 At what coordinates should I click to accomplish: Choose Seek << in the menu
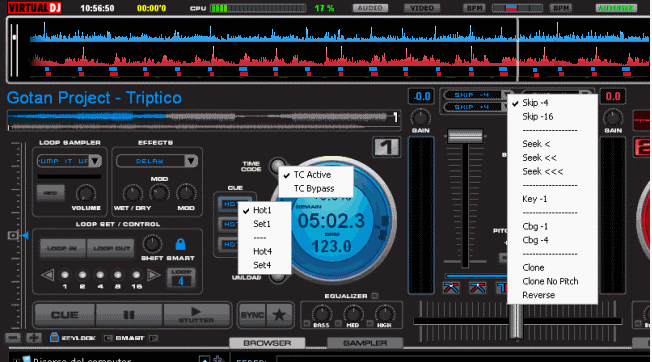pos(539,158)
